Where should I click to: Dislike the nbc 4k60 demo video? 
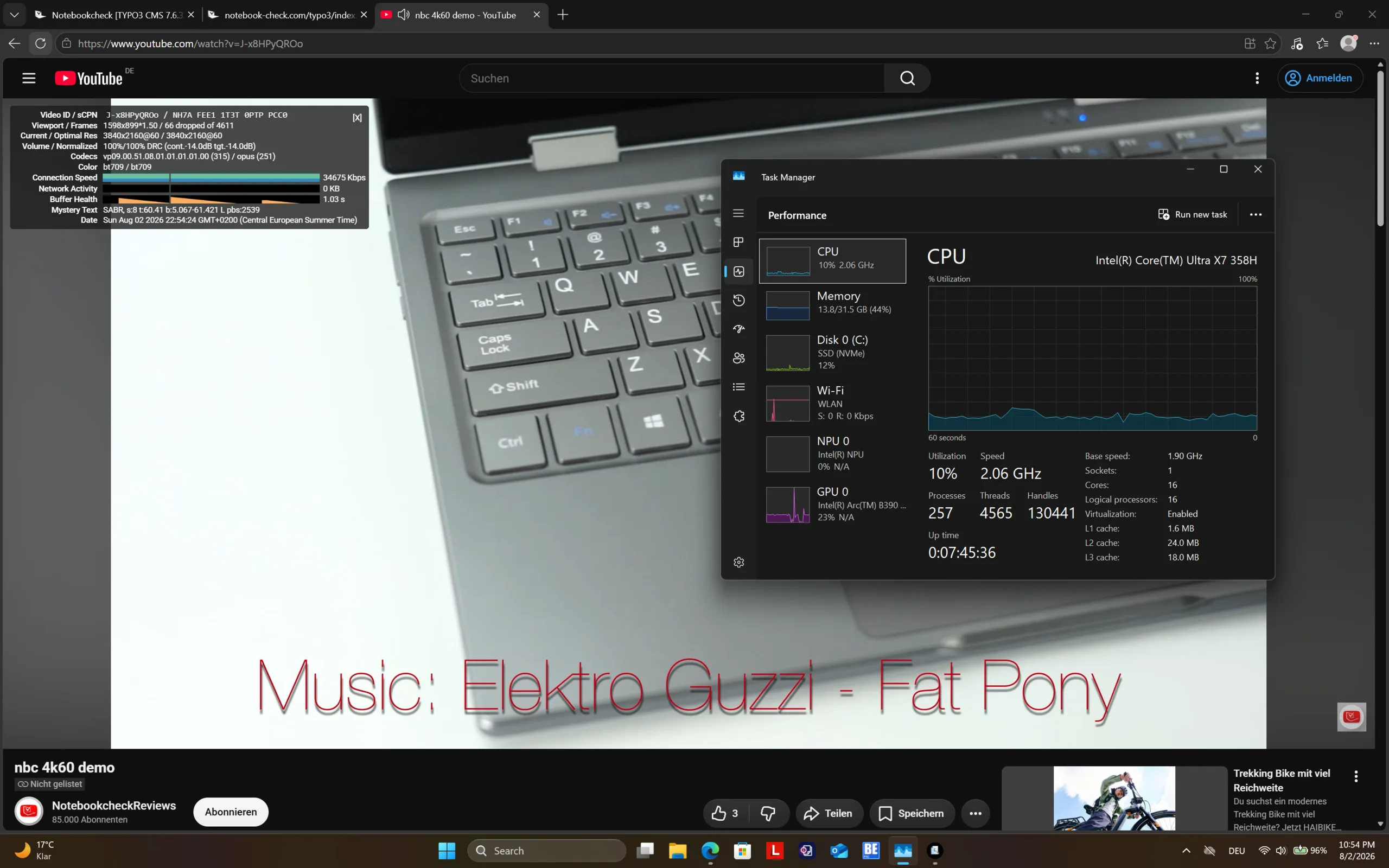pyautogui.click(x=768, y=813)
